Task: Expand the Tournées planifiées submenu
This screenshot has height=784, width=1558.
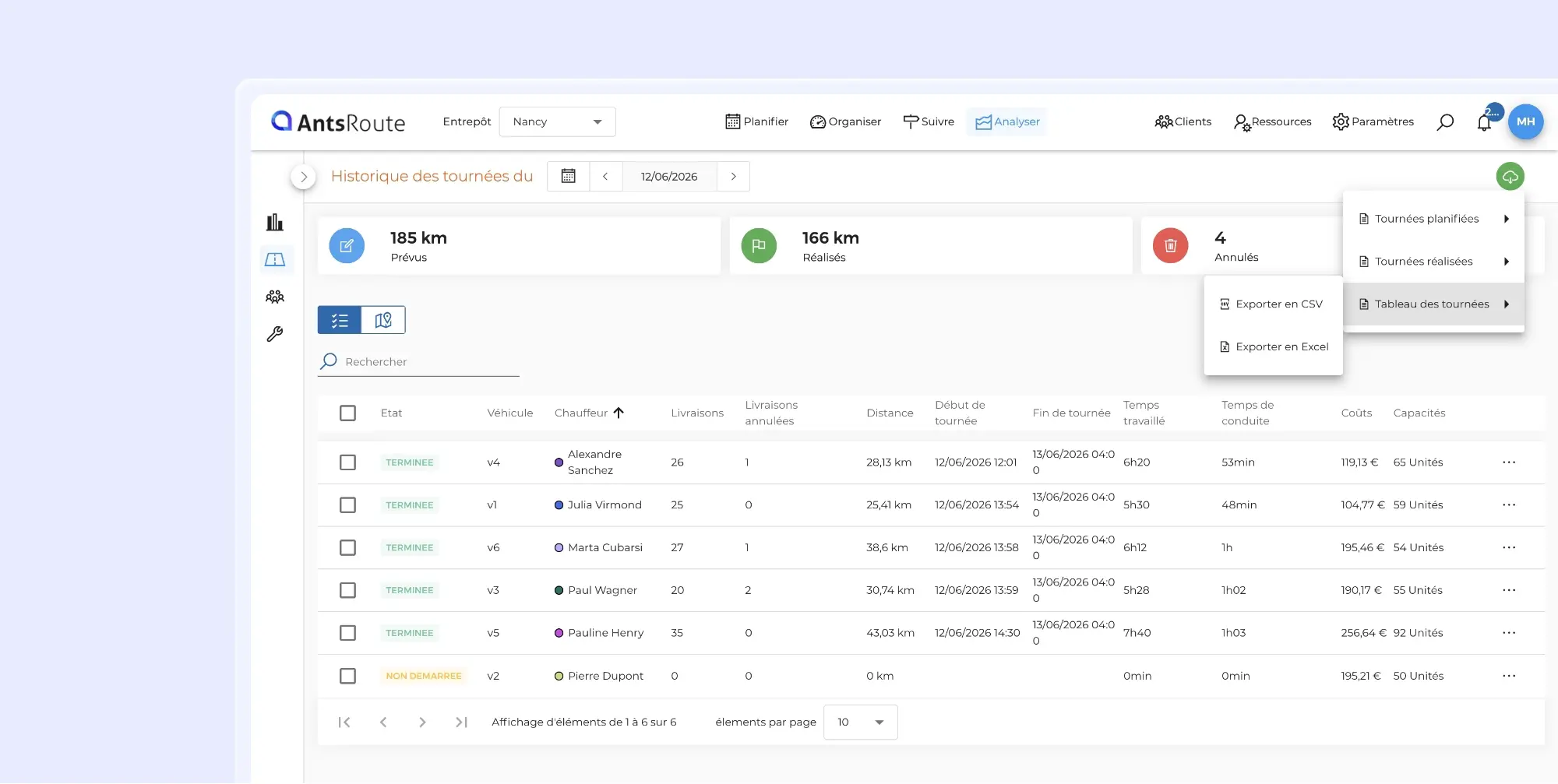Action: [1433, 219]
